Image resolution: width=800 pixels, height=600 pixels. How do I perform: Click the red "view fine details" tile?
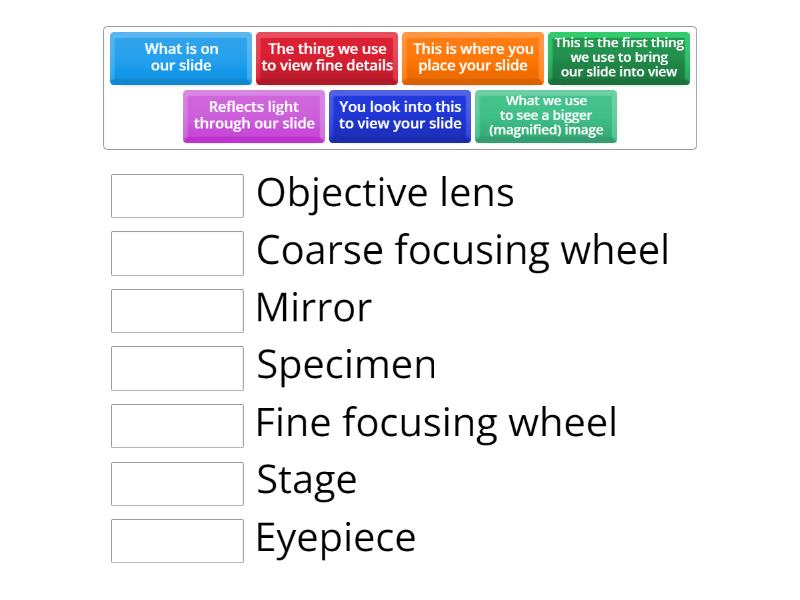[x=327, y=58]
